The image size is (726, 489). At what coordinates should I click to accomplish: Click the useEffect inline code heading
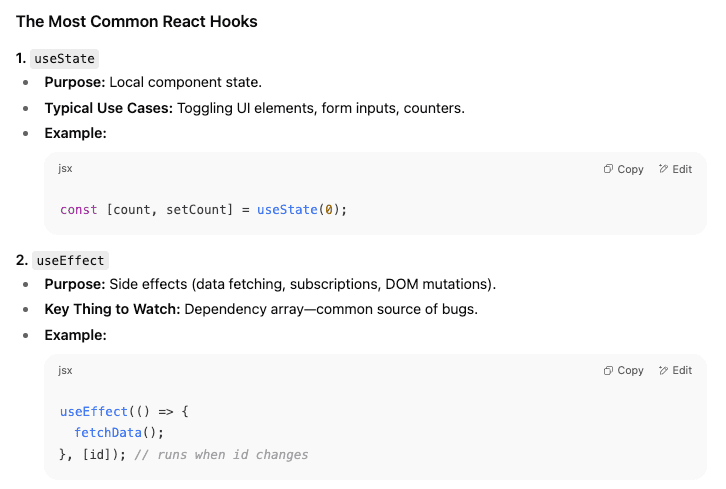pos(70,260)
